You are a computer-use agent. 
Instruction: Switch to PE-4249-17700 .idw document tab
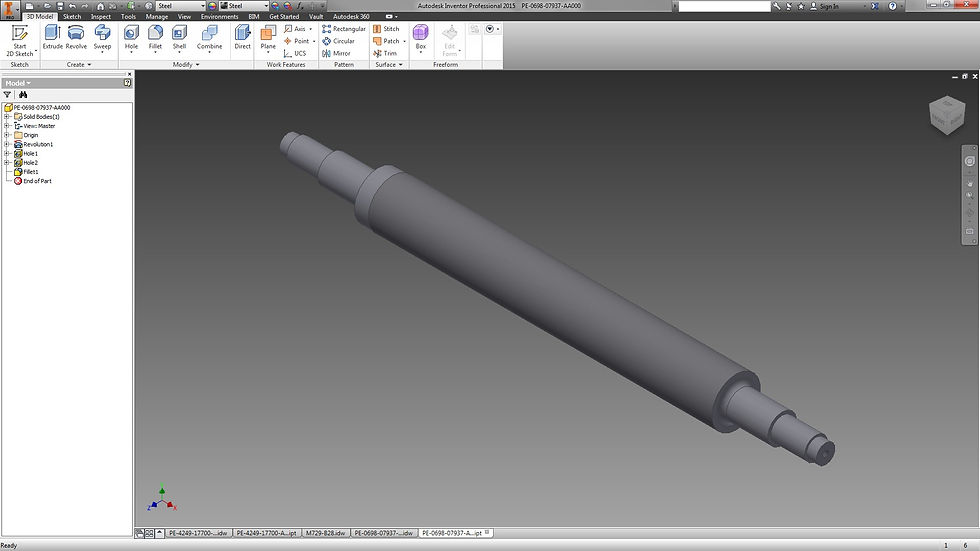(x=198, y=533)
